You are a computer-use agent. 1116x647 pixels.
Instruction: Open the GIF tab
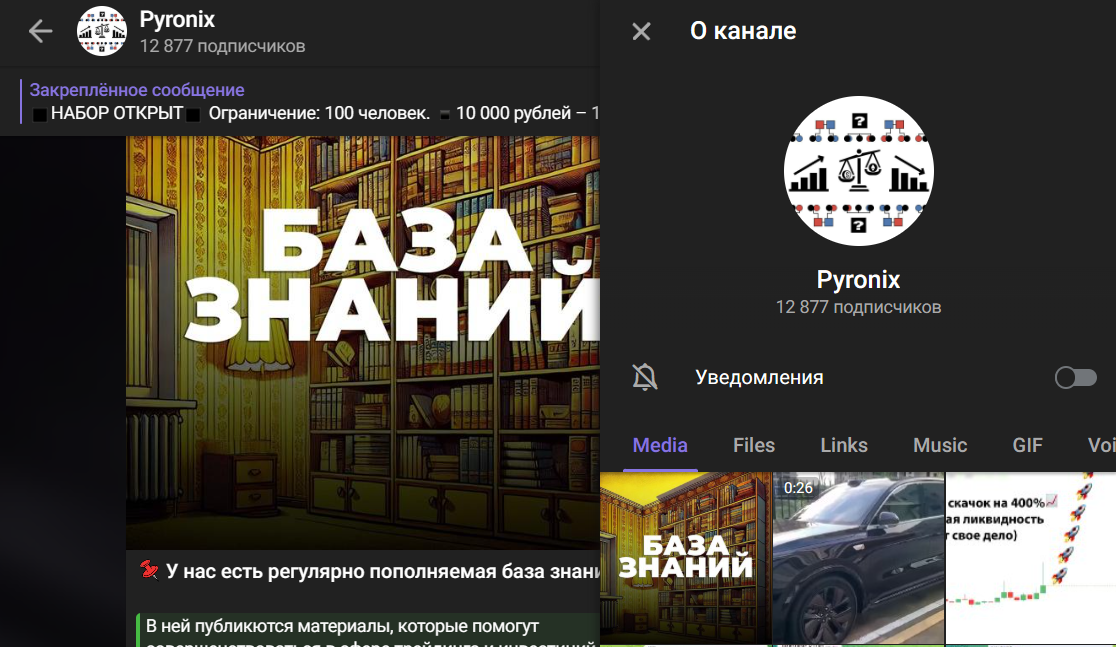click(x=1027, y=445)
